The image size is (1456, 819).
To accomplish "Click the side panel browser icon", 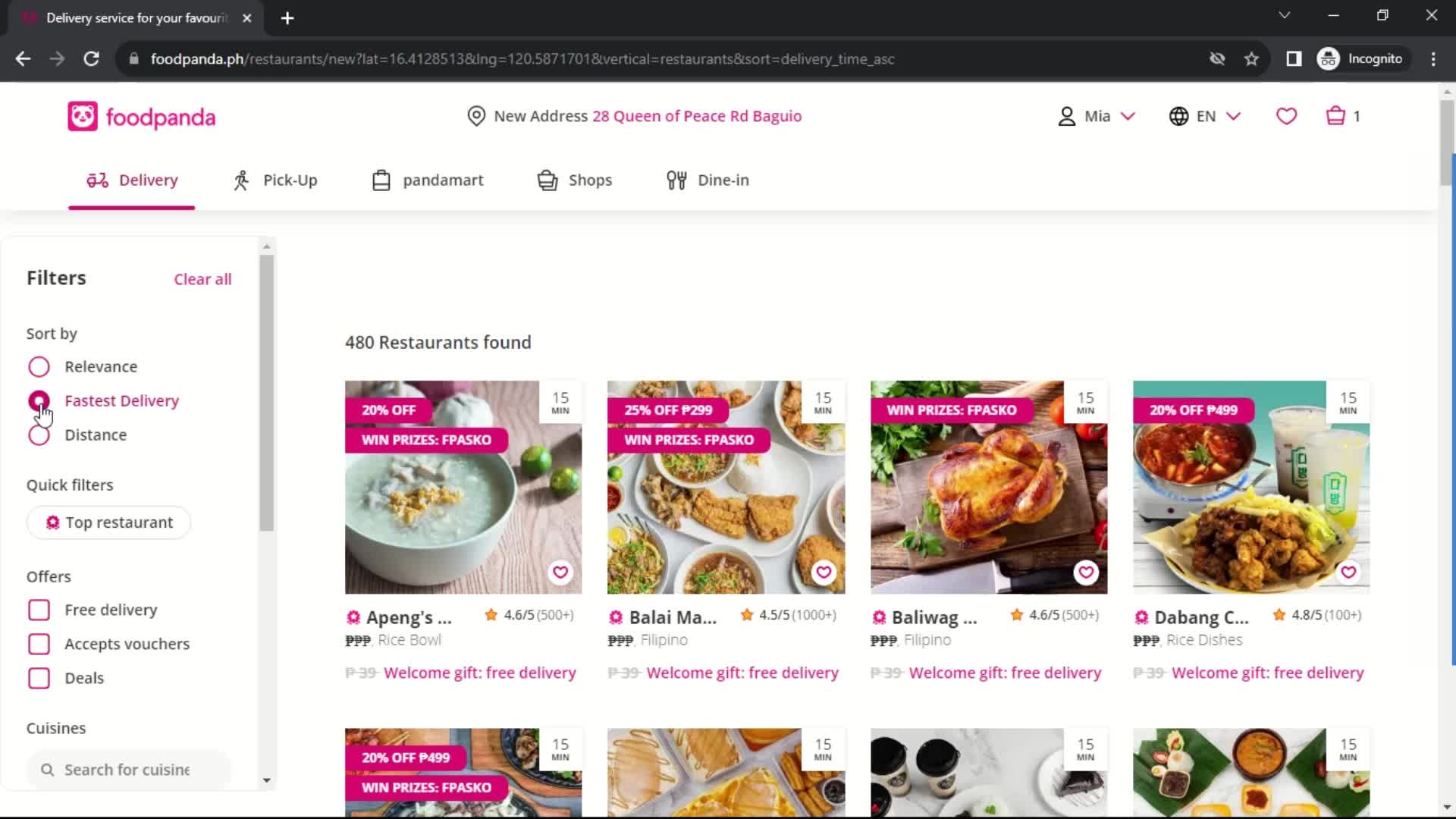I will click(x=1294, y=58).
